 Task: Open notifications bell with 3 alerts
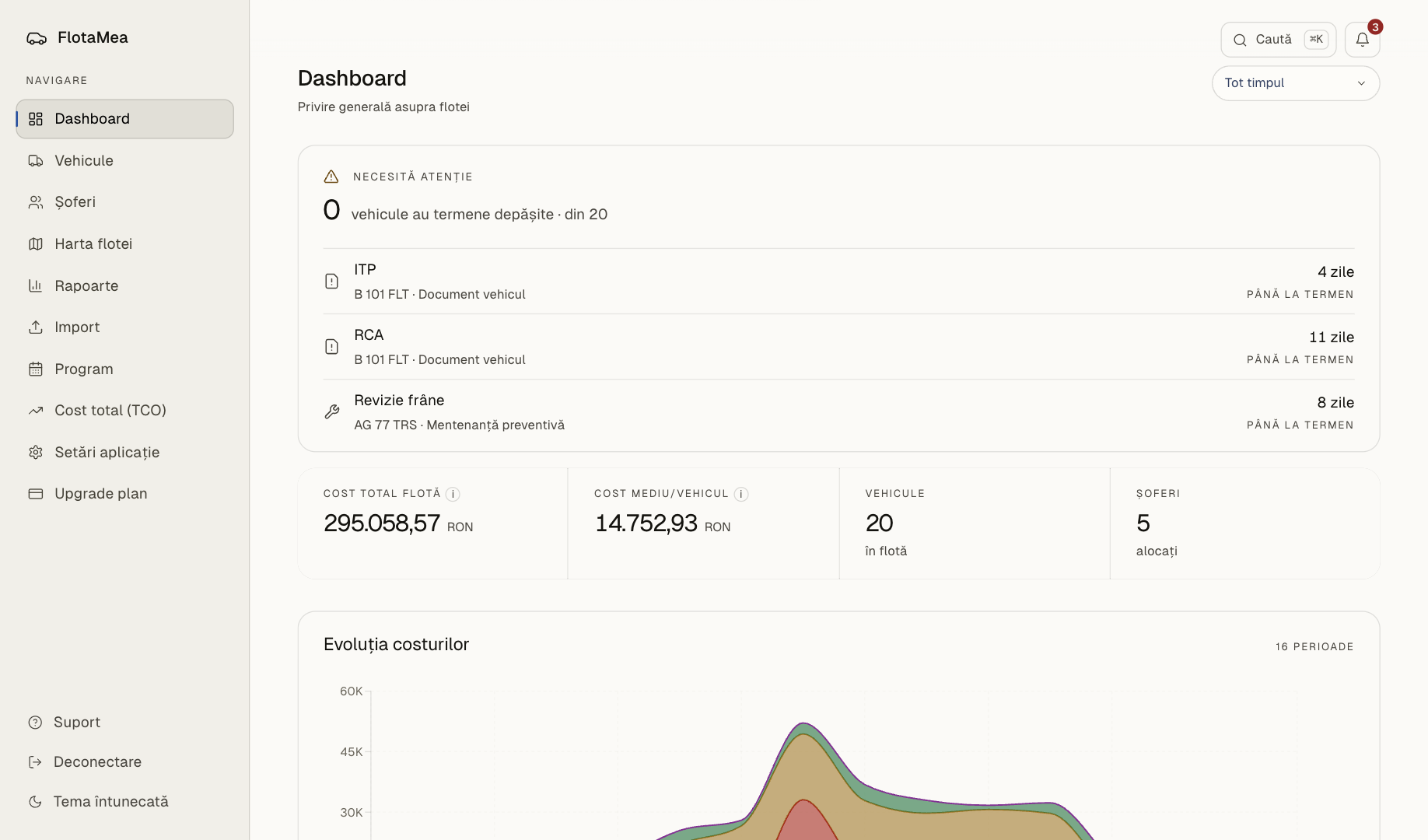(x=1362, y=40)
